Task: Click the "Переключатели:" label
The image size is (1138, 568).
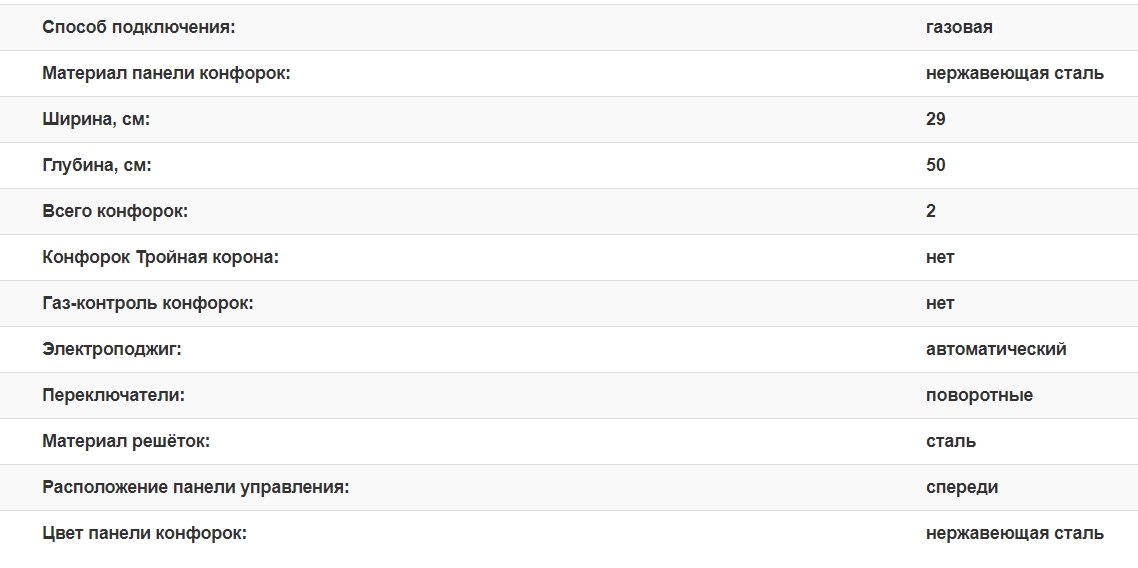Action: [113, 395]
